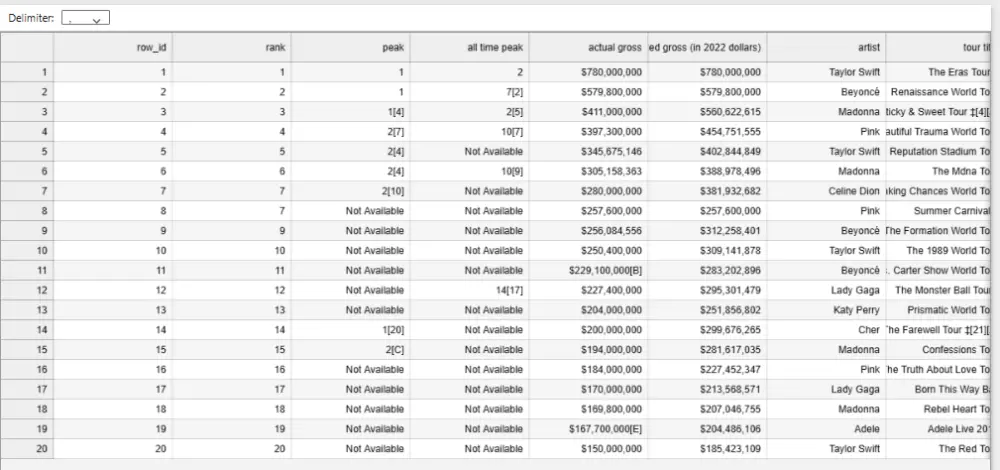Image resolution: width=1000 pixels, height=470 pixels.
Task: Select the peak column header
Action: [350, 47]
